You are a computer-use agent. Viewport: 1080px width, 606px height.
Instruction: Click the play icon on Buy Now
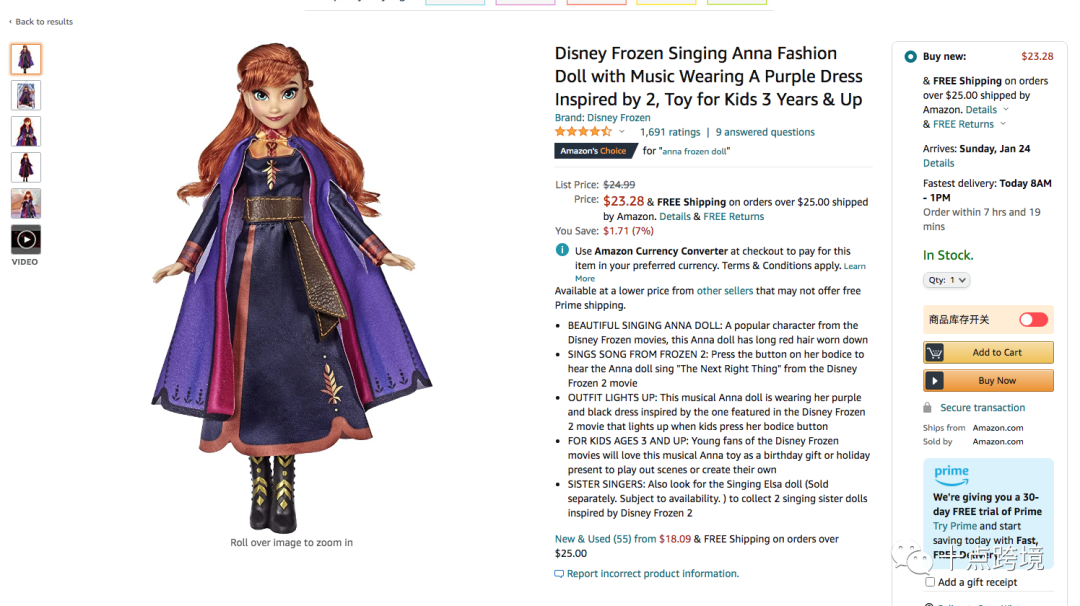pyautogui.click(x=935, y=381)
